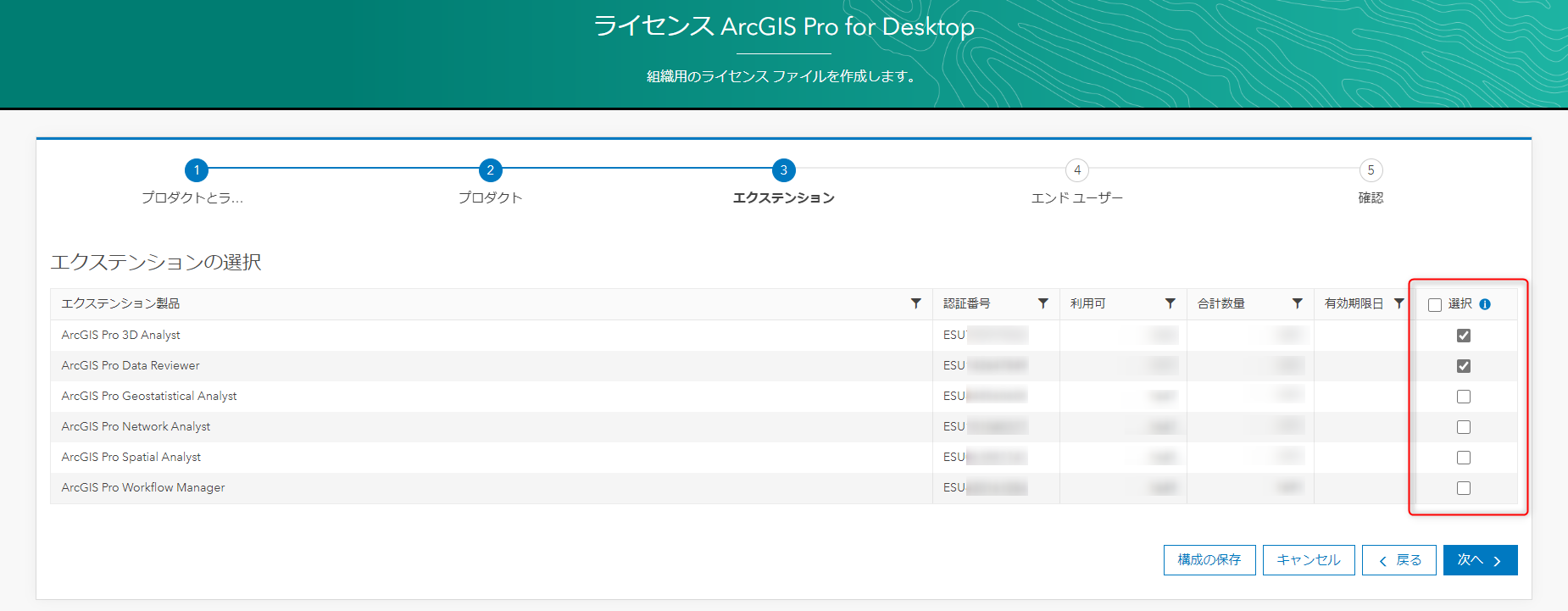Go to step 1 プロダクトとラ…

tap(197, 170)
